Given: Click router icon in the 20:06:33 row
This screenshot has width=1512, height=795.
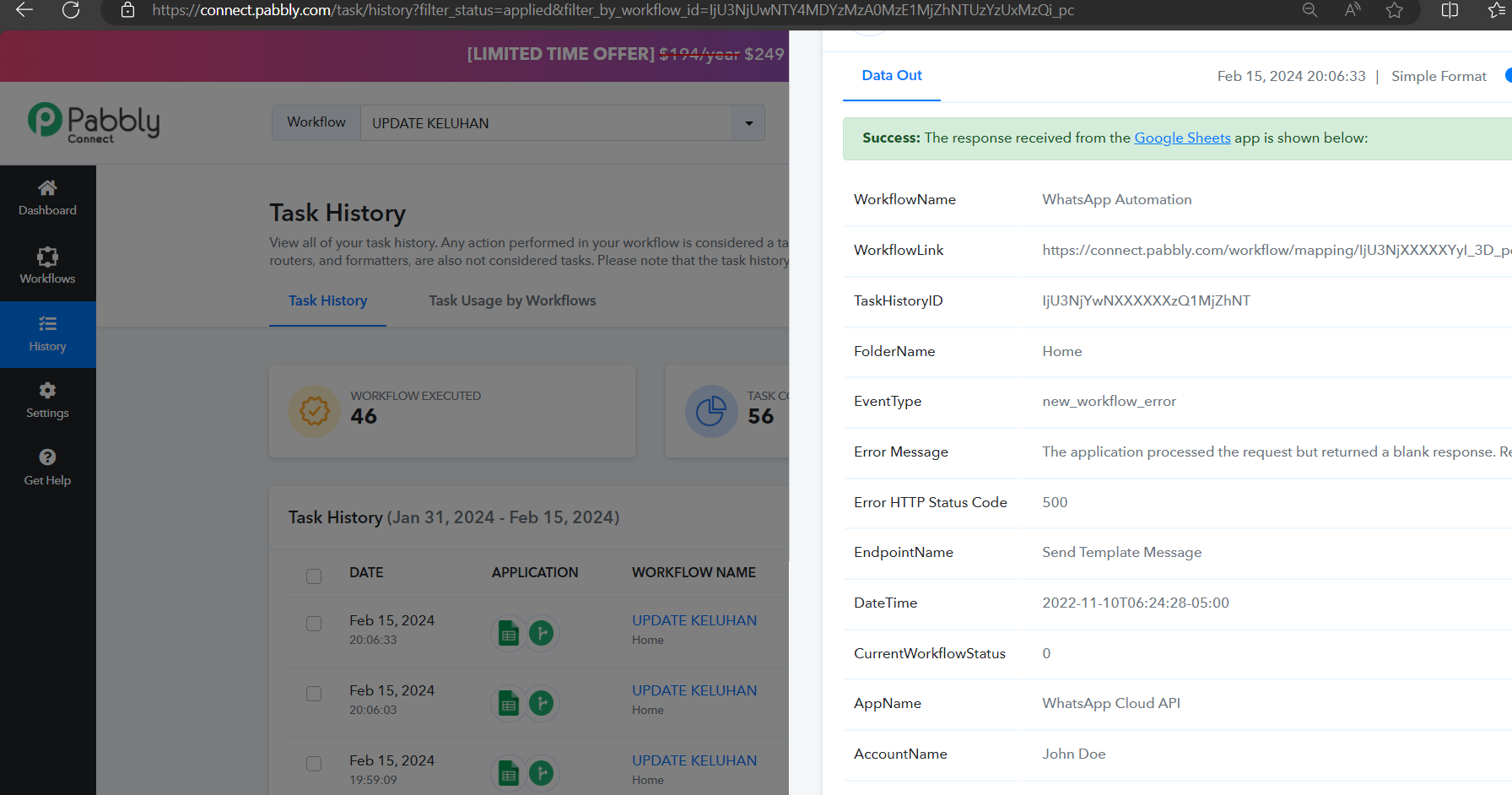Looking at the screenshot, I should pos(542,633).
